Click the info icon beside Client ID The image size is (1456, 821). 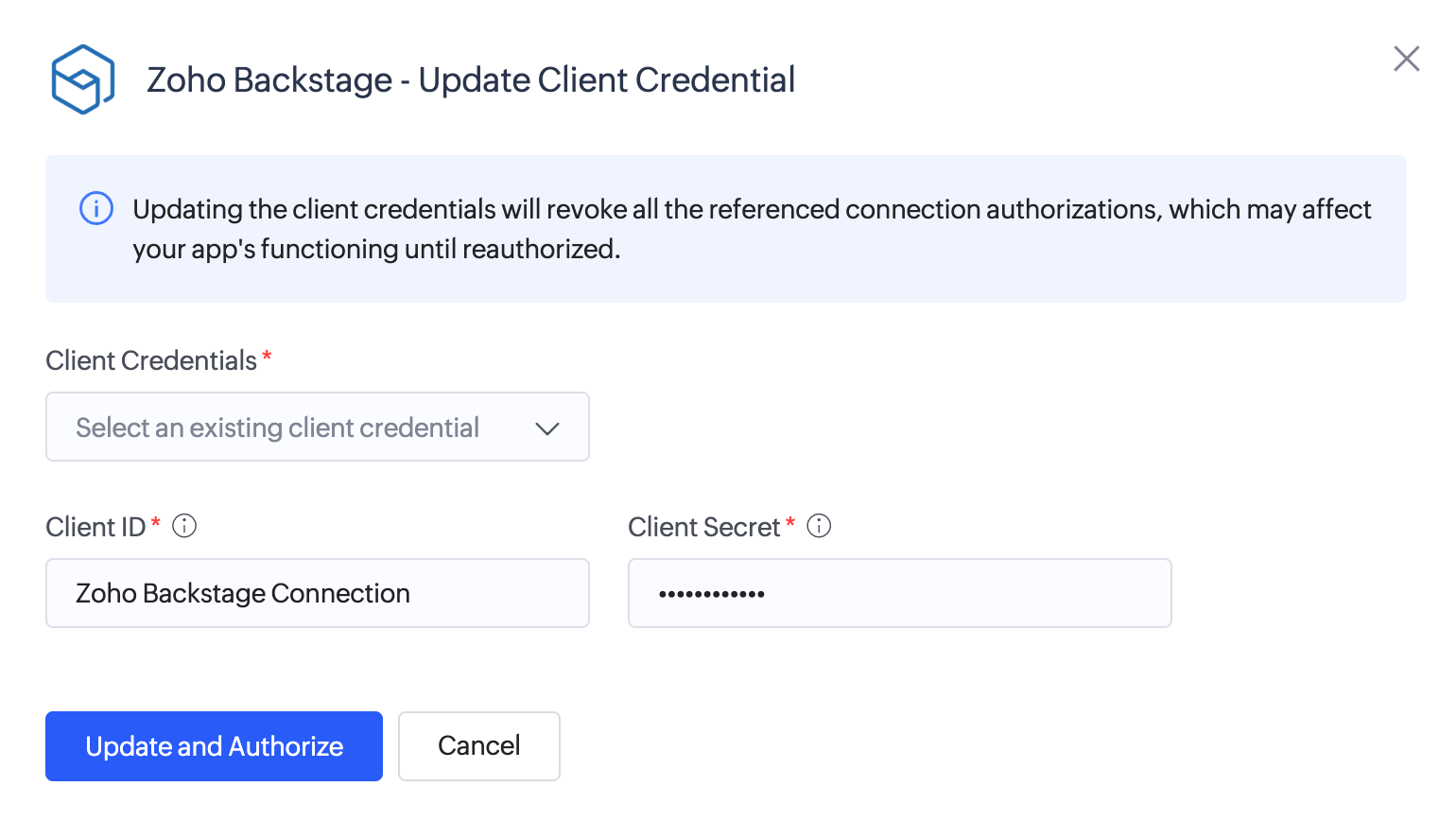click(184, 526)
